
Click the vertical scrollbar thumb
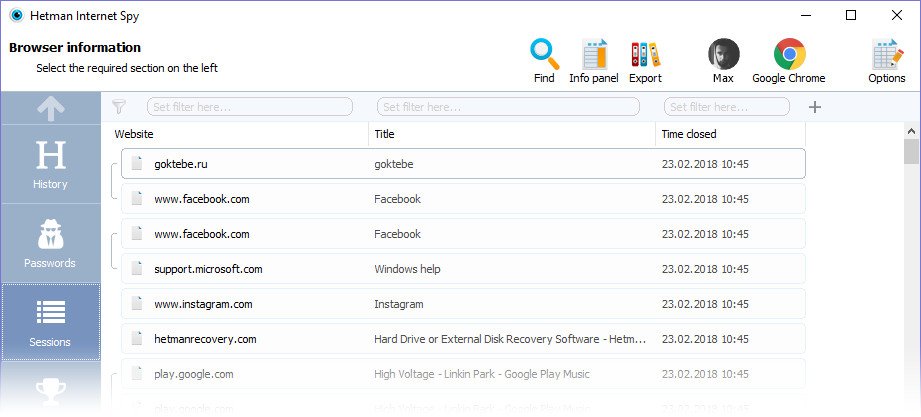[911, 152]
